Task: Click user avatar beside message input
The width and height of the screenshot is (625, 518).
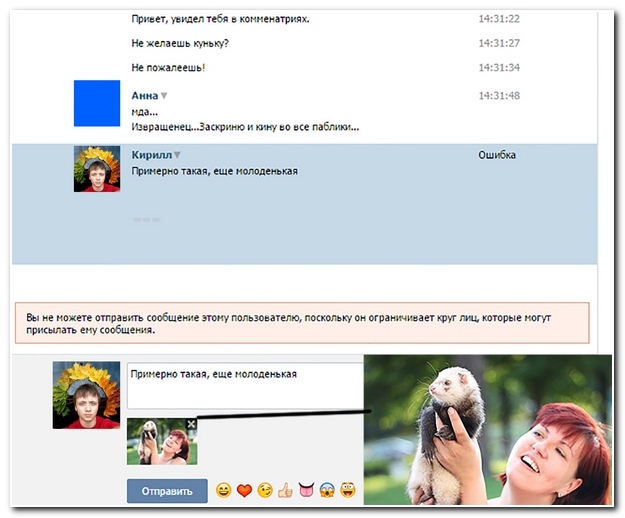Action: click(86, 395)
